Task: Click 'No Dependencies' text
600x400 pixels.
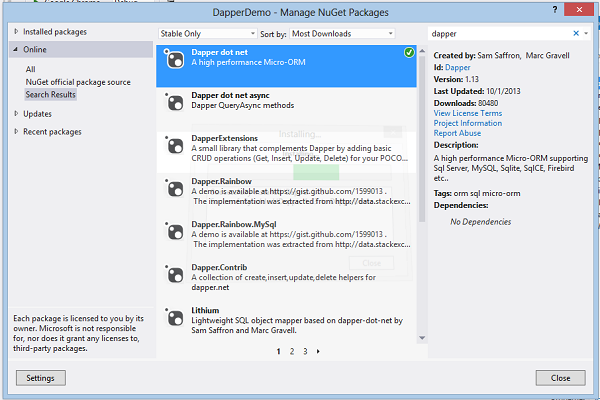Action: (481, 222)
